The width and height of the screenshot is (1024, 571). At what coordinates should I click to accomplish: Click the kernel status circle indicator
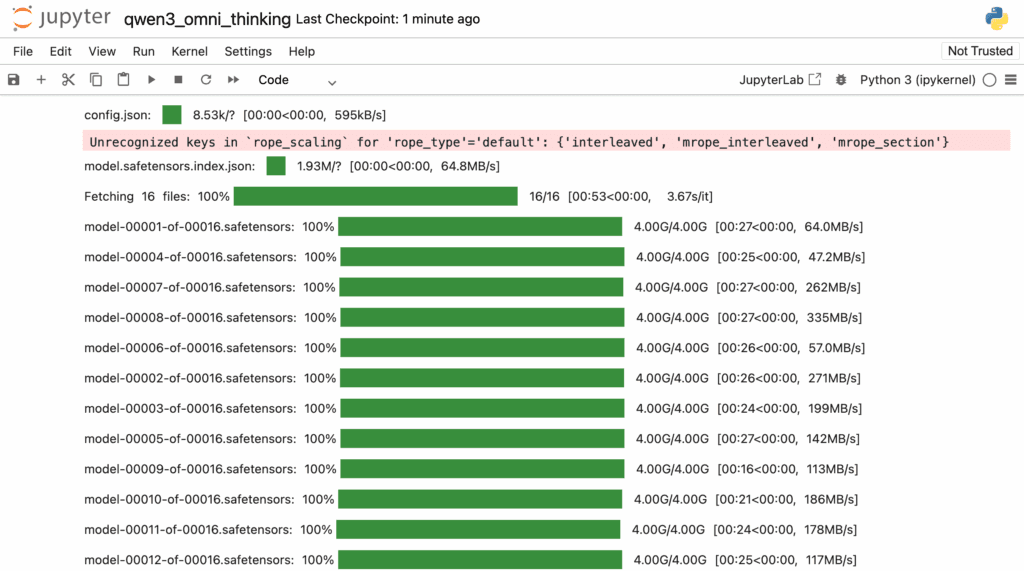pyautogui.click(x=989, y=80)
